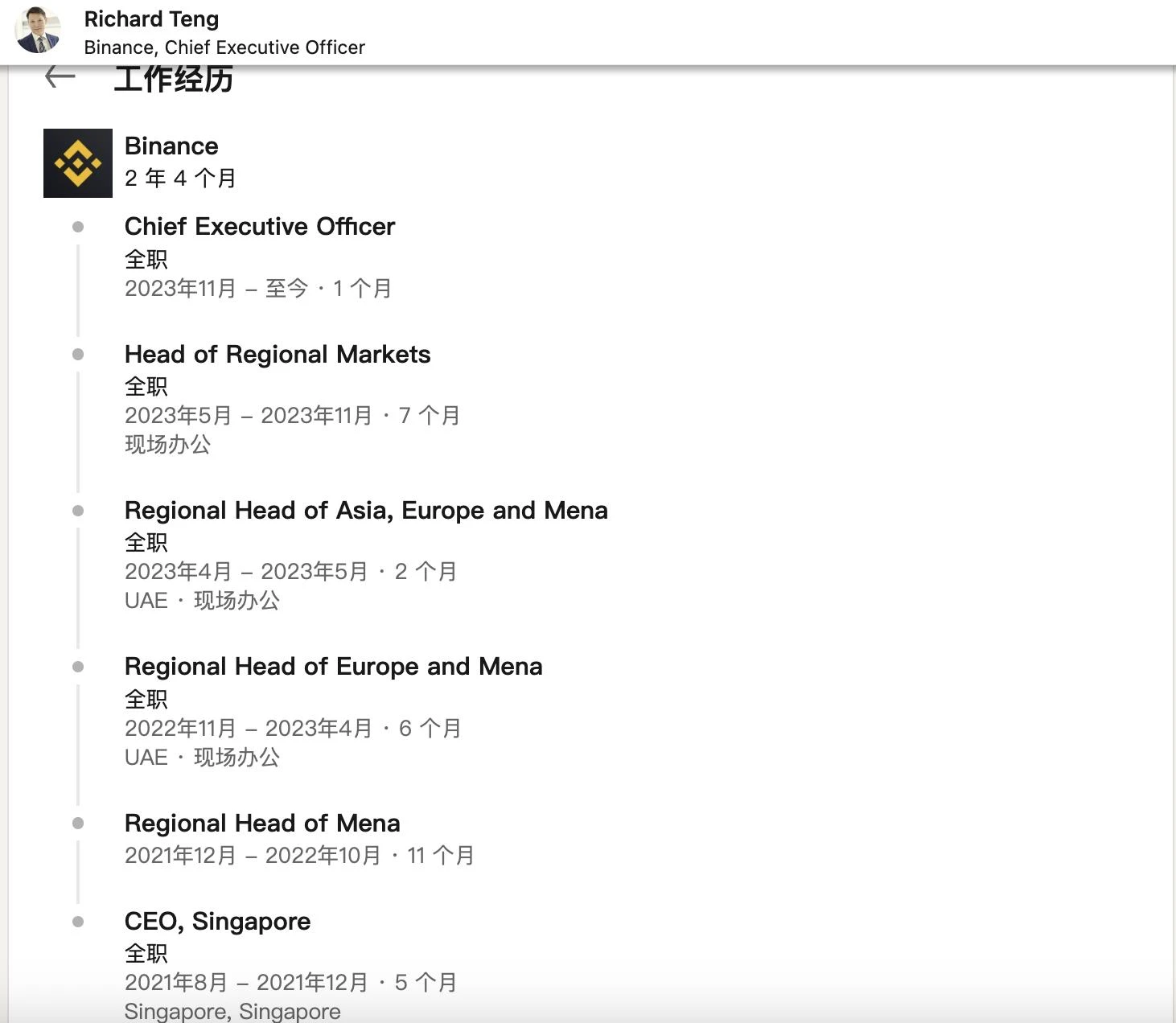Click Richard Teng's profile photo
This screenshot has width=1176, height=1023.
coord(38,31)
